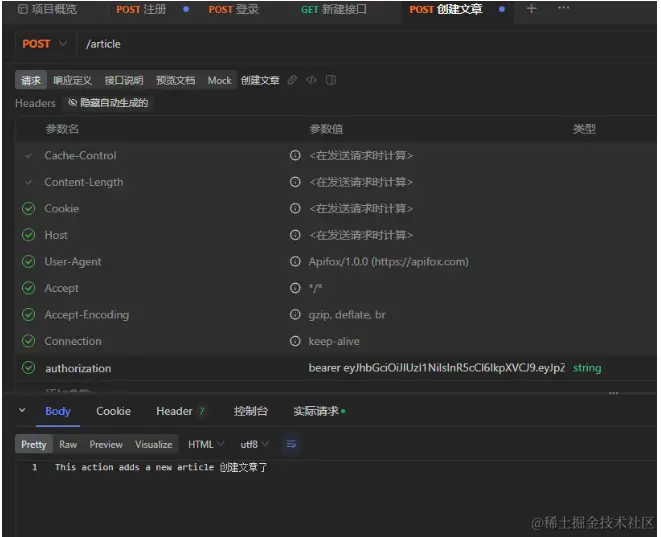
Task: Open the utf8 encoding dropdown
Action: coord(254,444)
